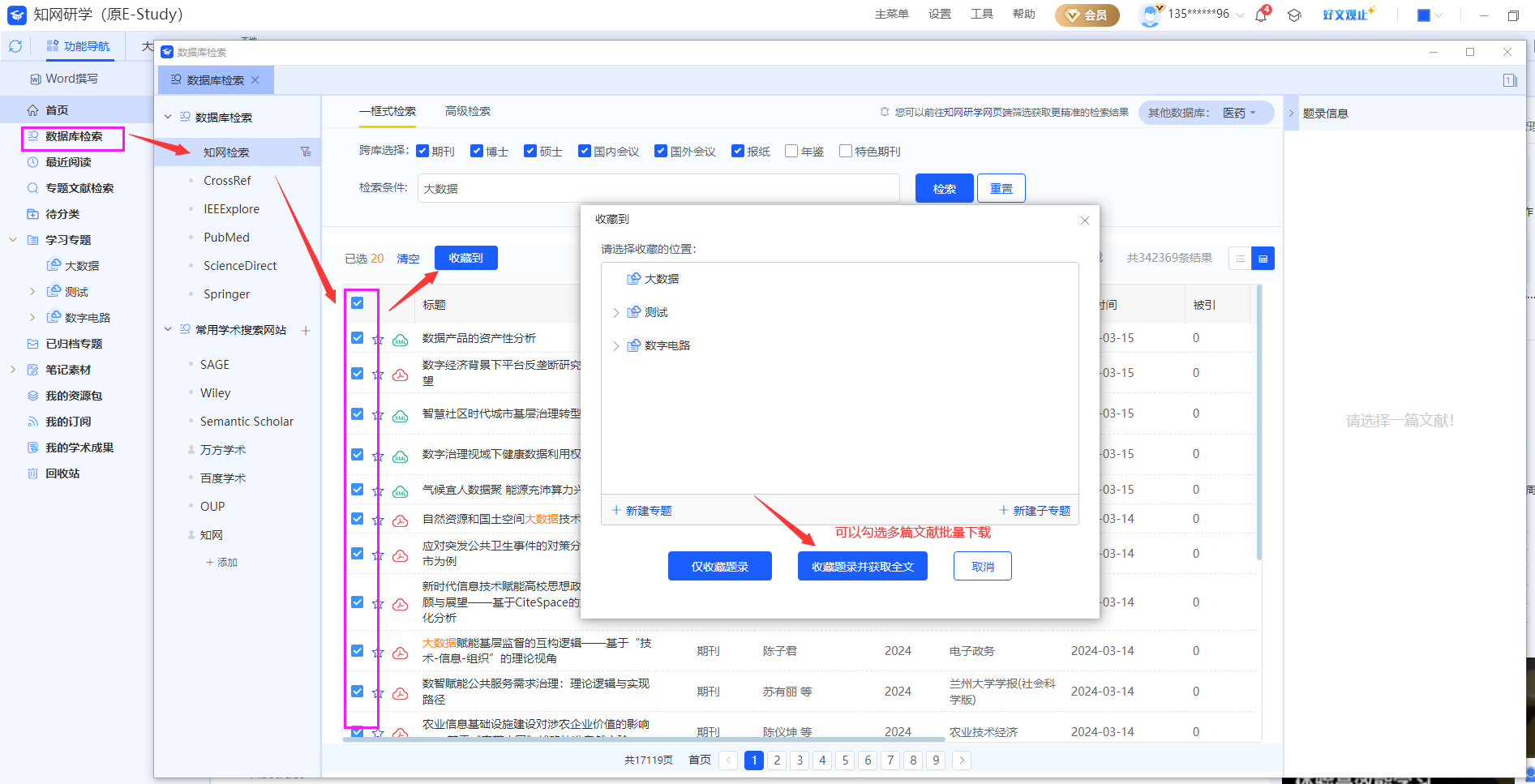1535x784 pixels.
Task: Click the filter icon next to 知网检索
Action: coord(306,152)
